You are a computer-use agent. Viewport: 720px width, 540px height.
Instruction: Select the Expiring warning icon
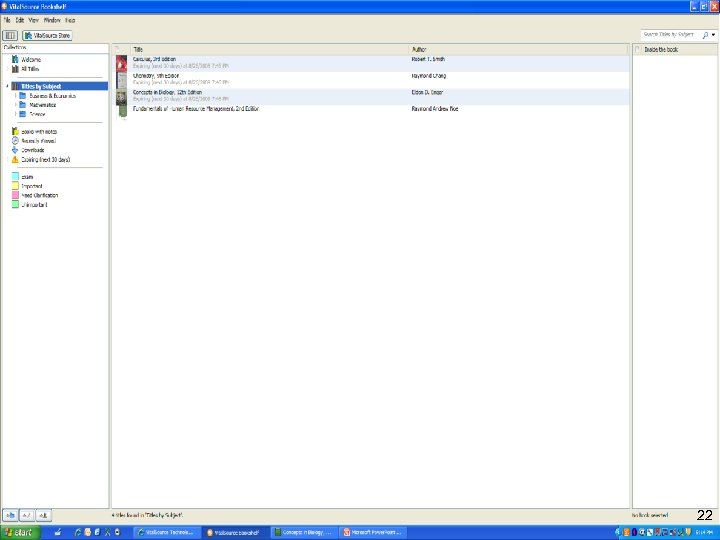click(15, 159)
